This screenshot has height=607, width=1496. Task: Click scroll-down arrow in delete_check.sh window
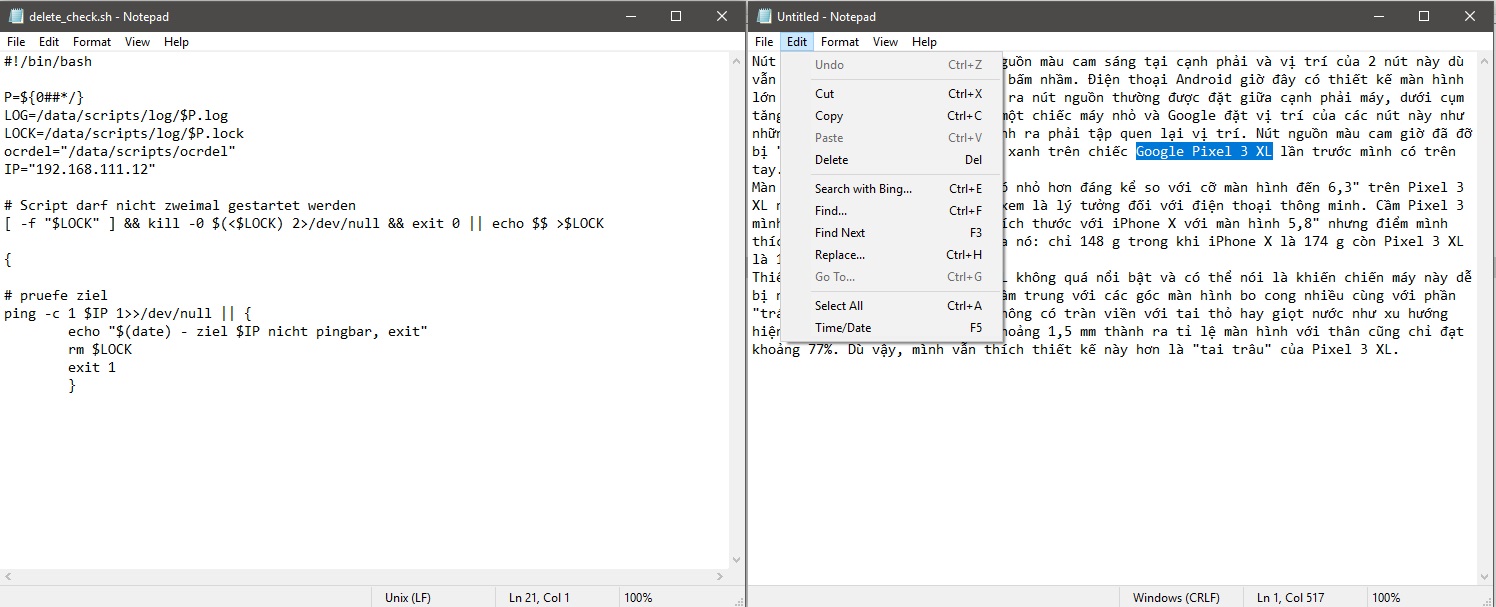pos(738,561)
